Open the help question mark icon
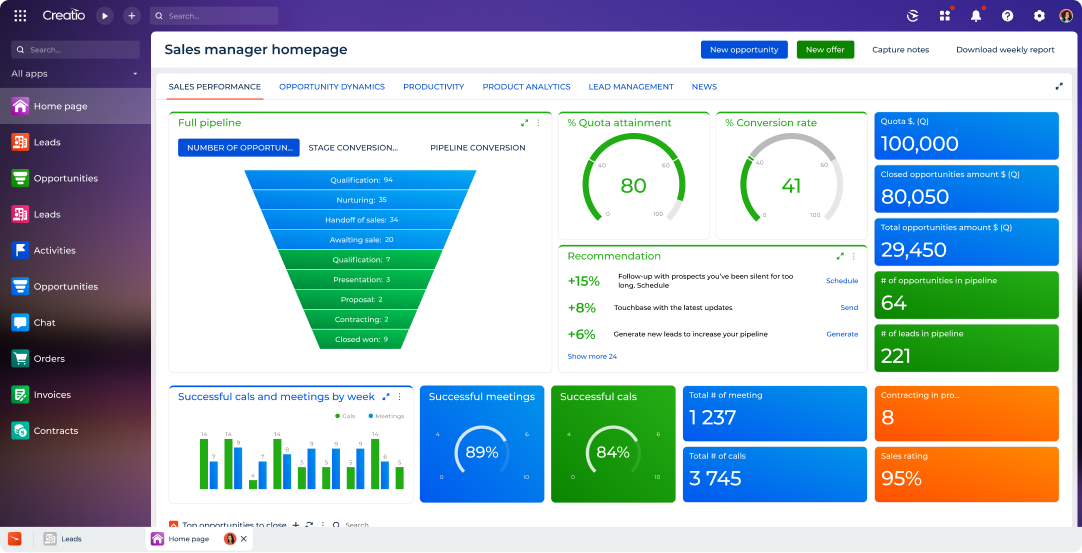1082x553 pixels. click(x=1007, y=16)
